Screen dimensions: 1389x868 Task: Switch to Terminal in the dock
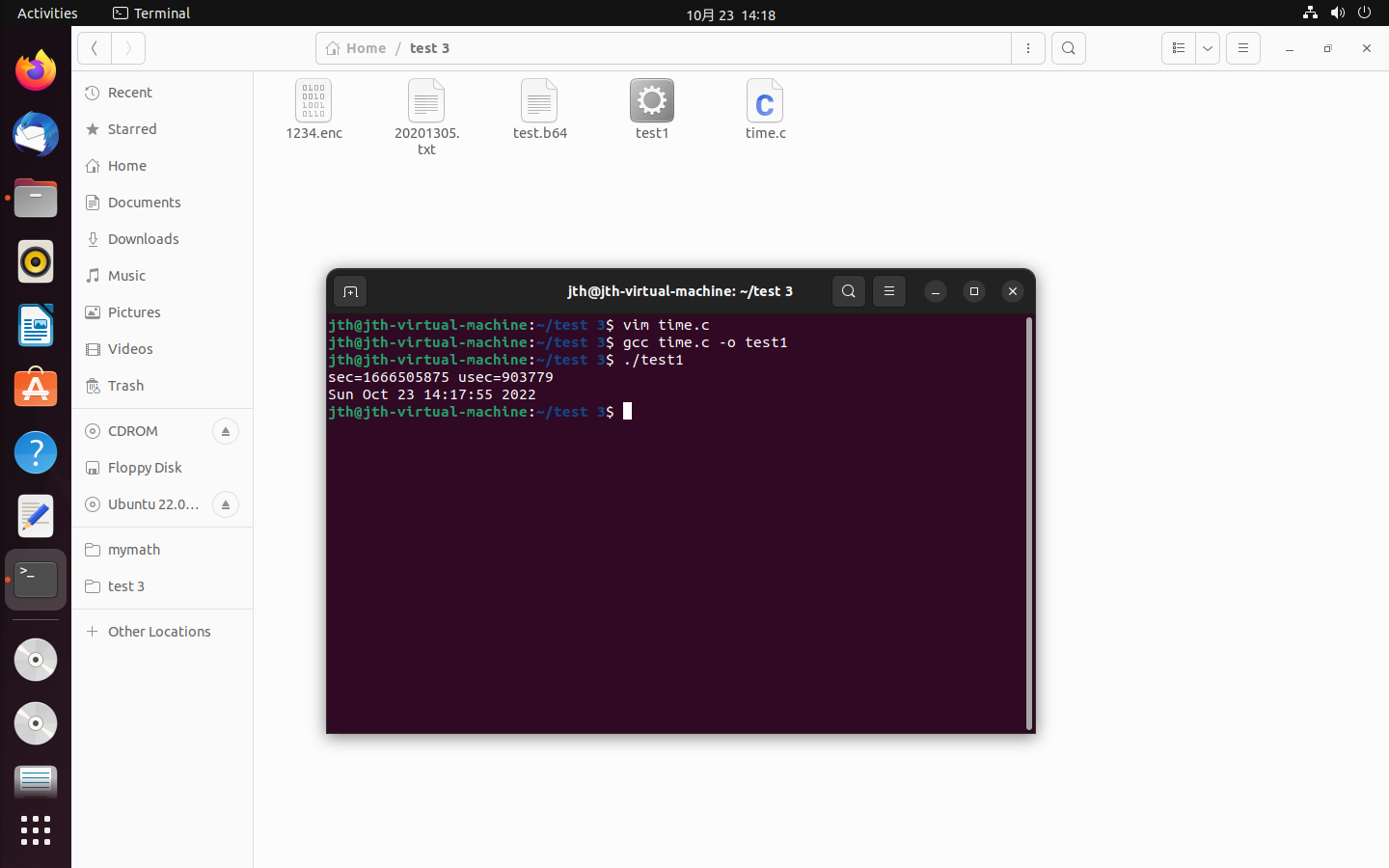coord(36,580)
